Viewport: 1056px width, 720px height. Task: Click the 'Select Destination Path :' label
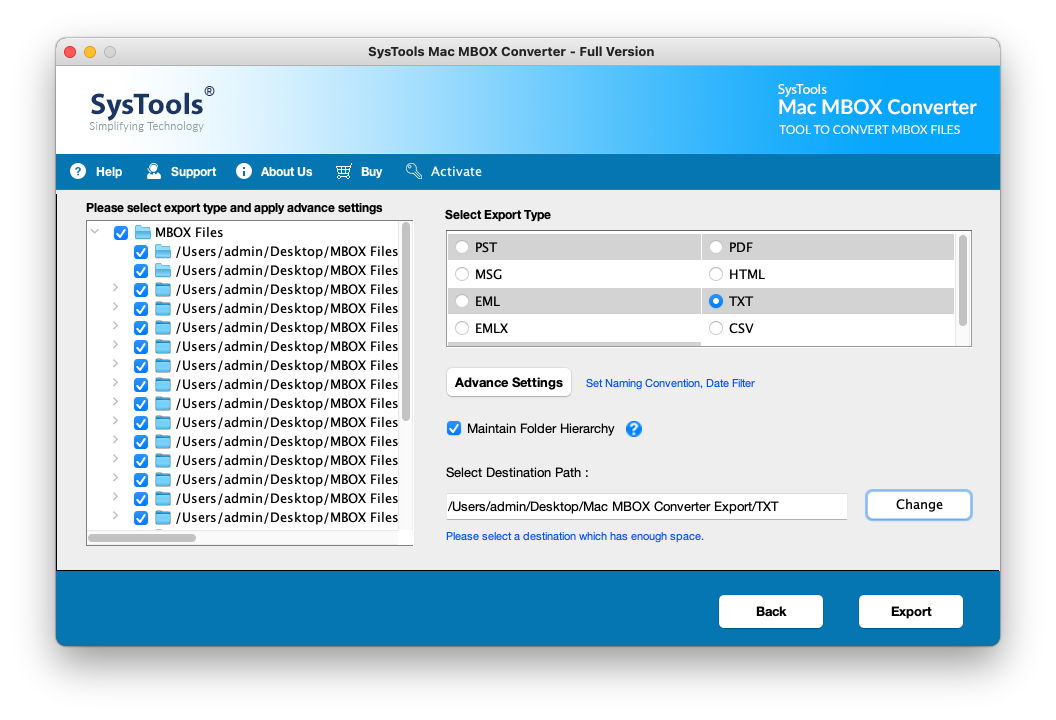517,473
